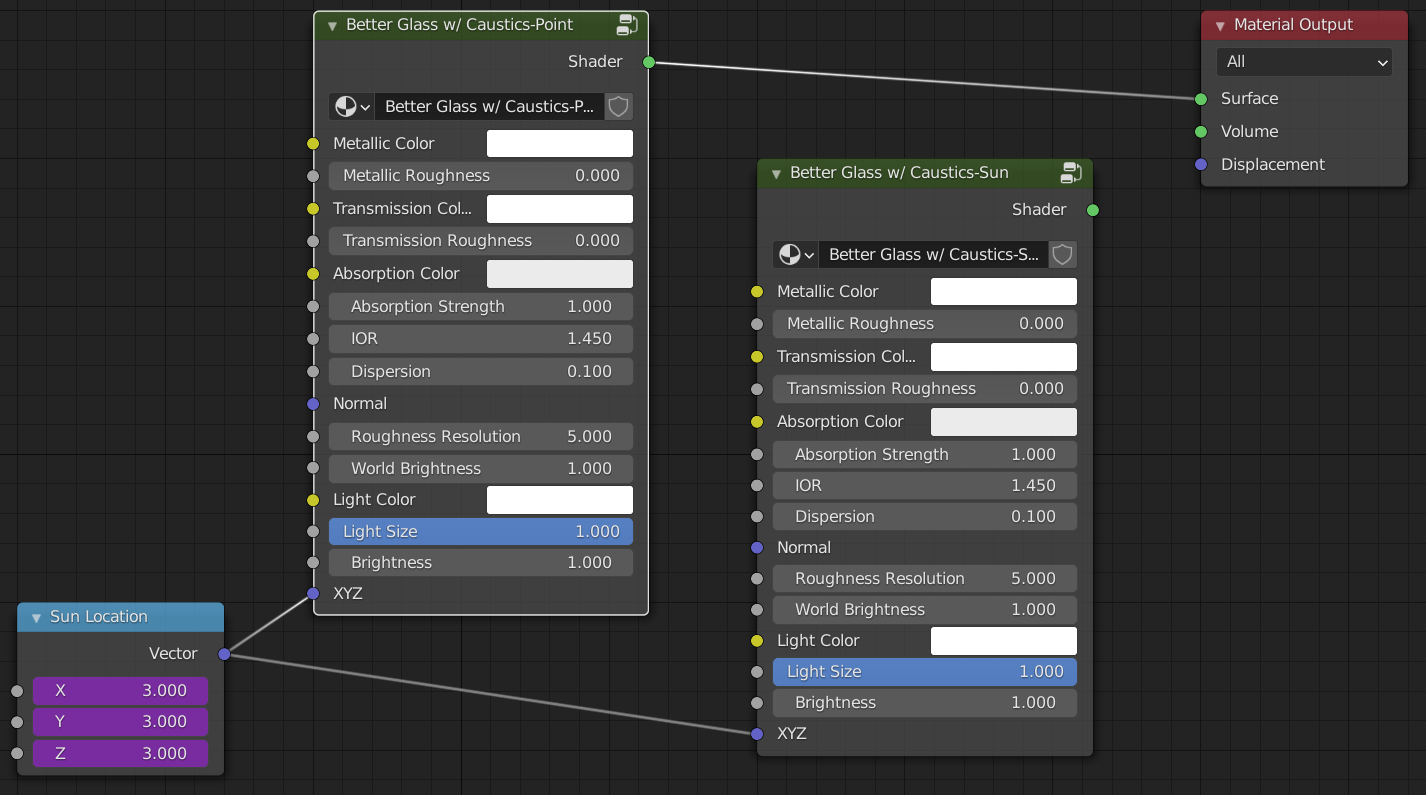
Task: Open the All output target dropdown in Material Output
Action: tap(1304, 61)
